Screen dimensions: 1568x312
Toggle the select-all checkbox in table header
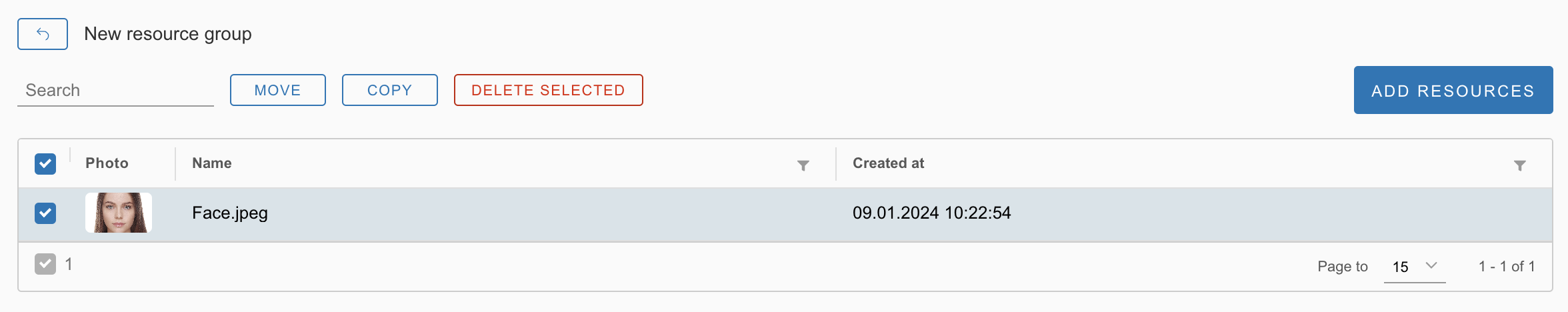(x=45, y=164)
